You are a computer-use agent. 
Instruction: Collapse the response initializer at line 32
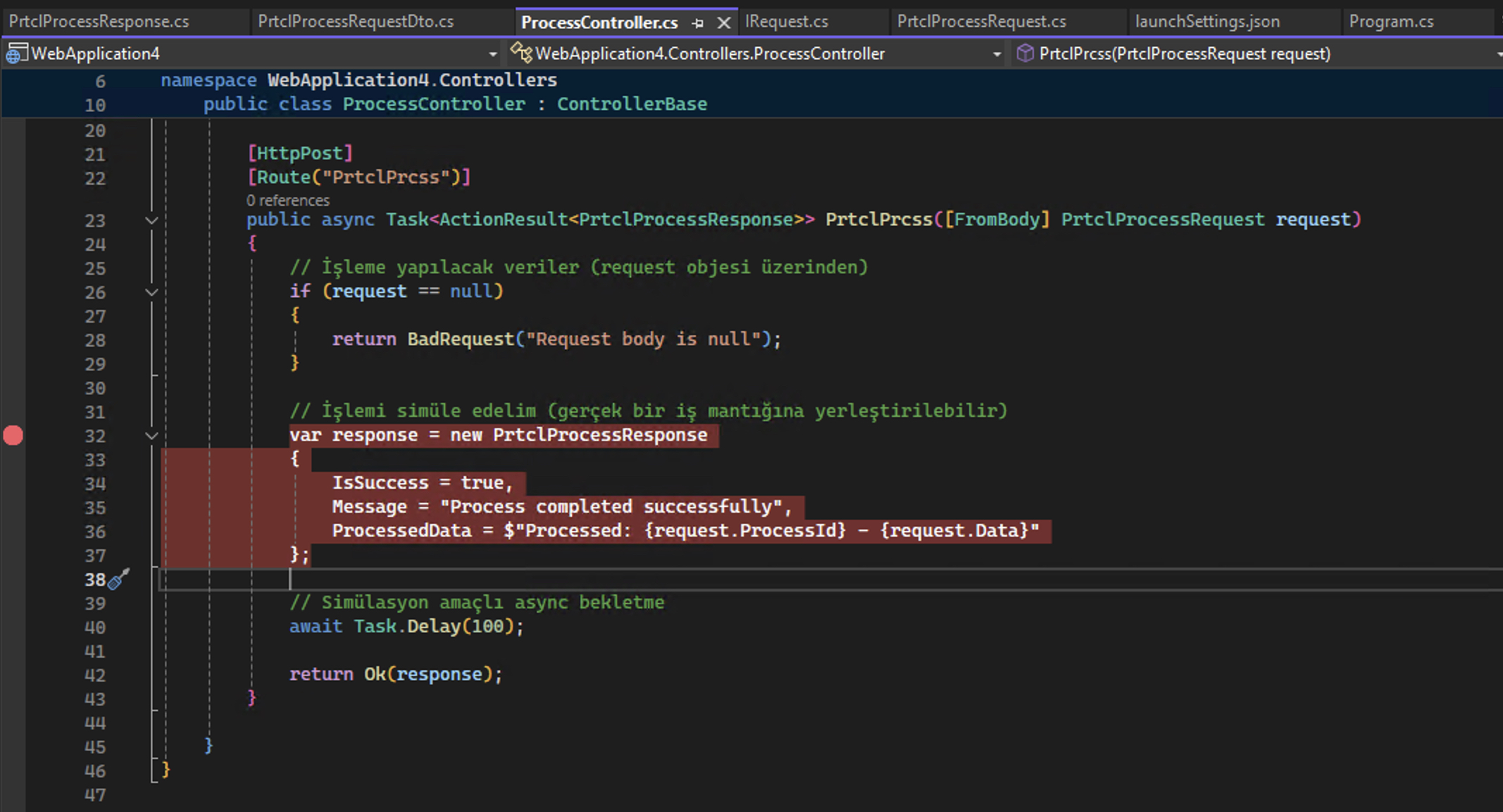click(151, 436)
